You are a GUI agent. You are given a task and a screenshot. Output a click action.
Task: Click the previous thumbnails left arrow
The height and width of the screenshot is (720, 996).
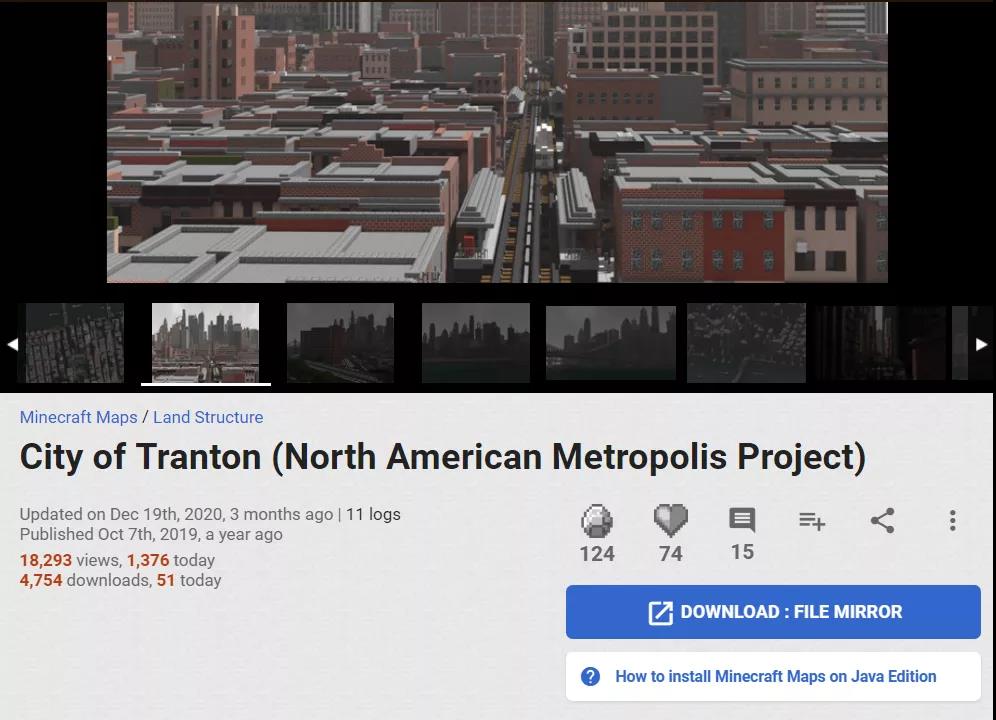(12, 344)
